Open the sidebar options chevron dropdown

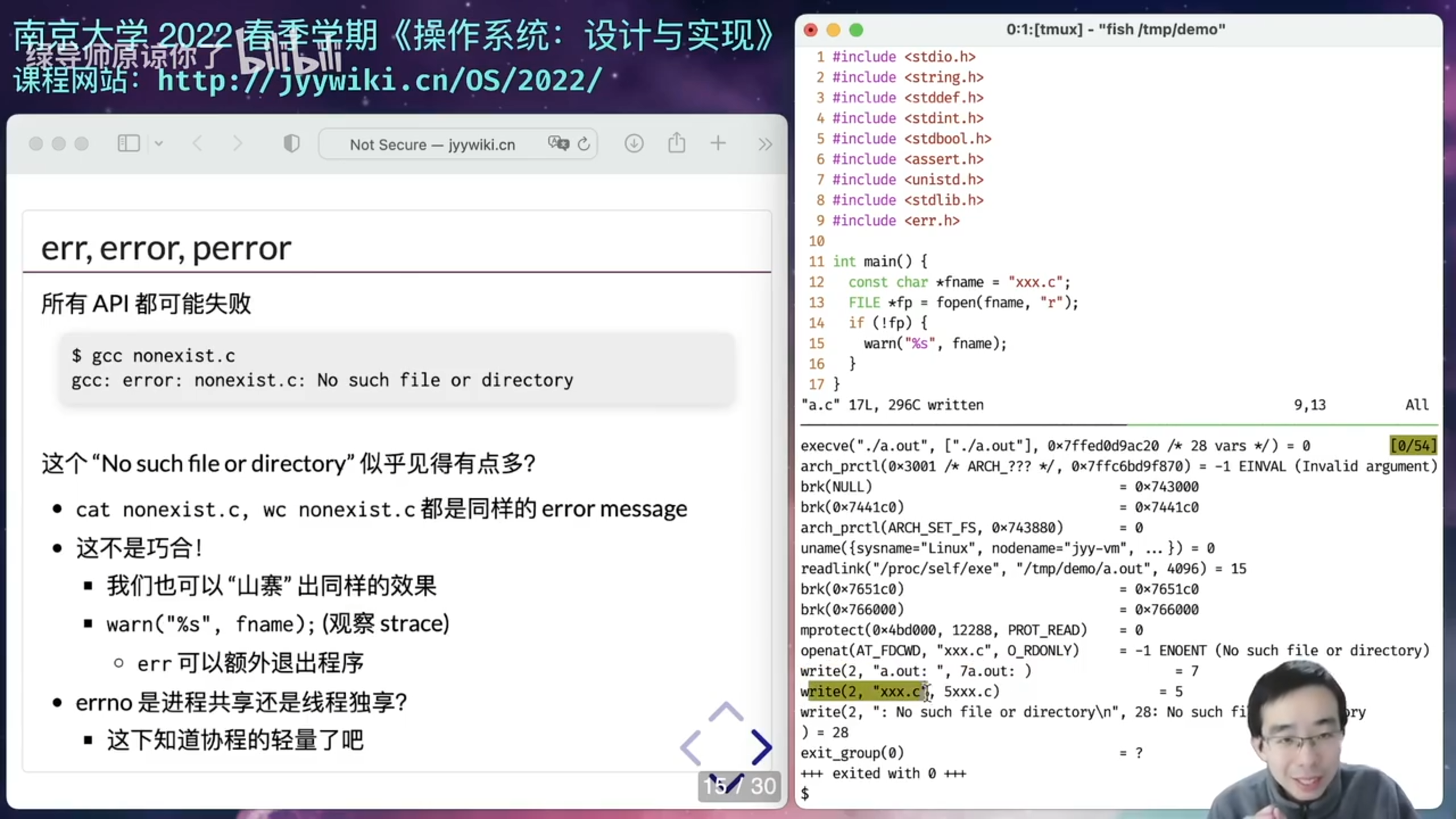coord(158,143)
